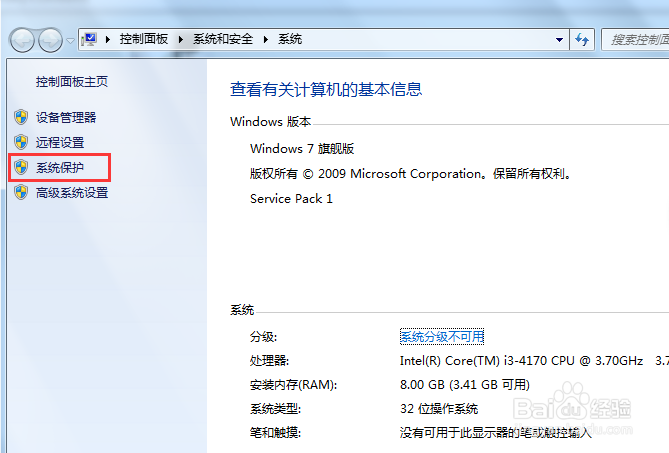Click the shield icon beside 系统保护
669x453 pixels.
tap(21, 167)
